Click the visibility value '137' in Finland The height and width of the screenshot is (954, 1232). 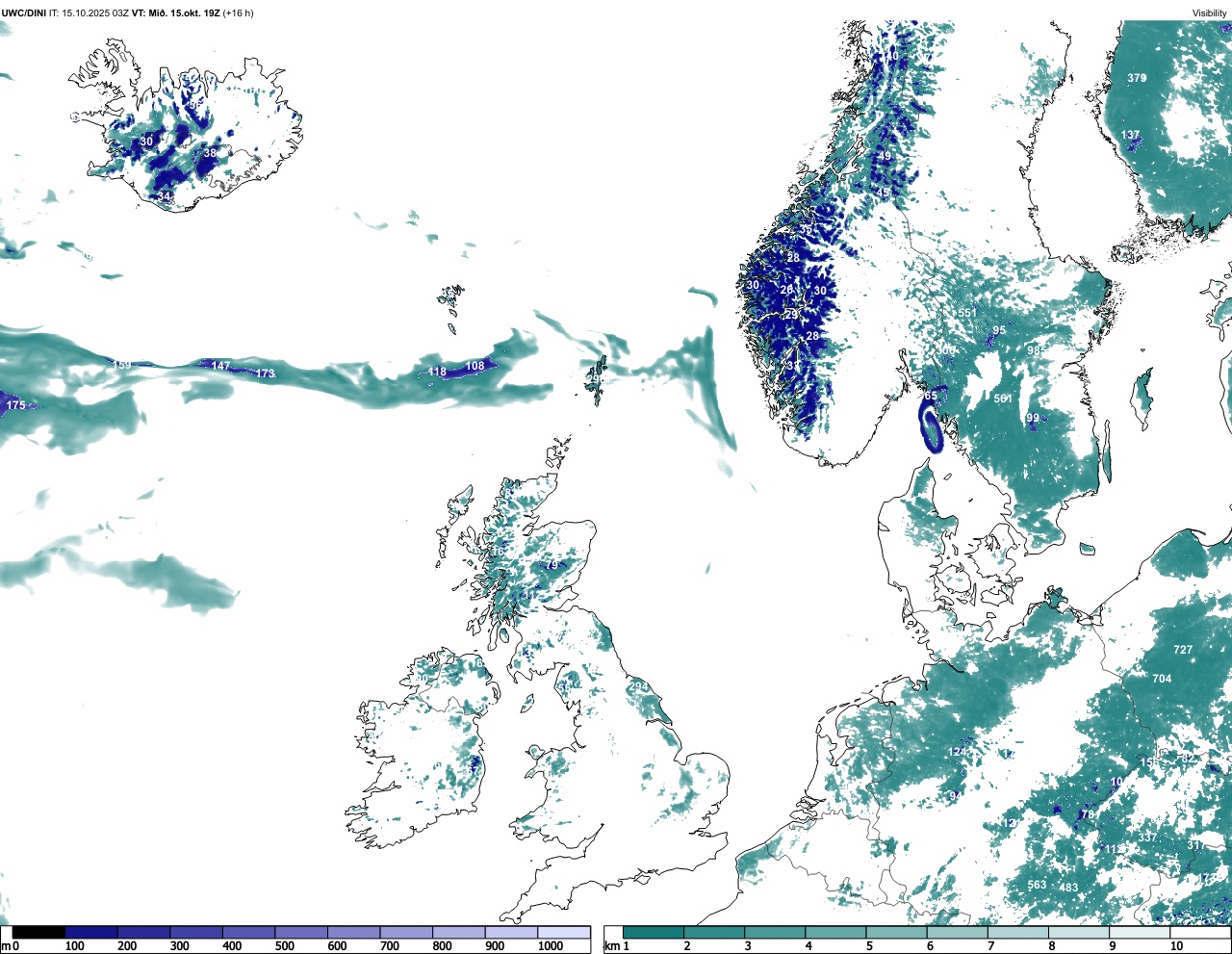coord(1130,136)
